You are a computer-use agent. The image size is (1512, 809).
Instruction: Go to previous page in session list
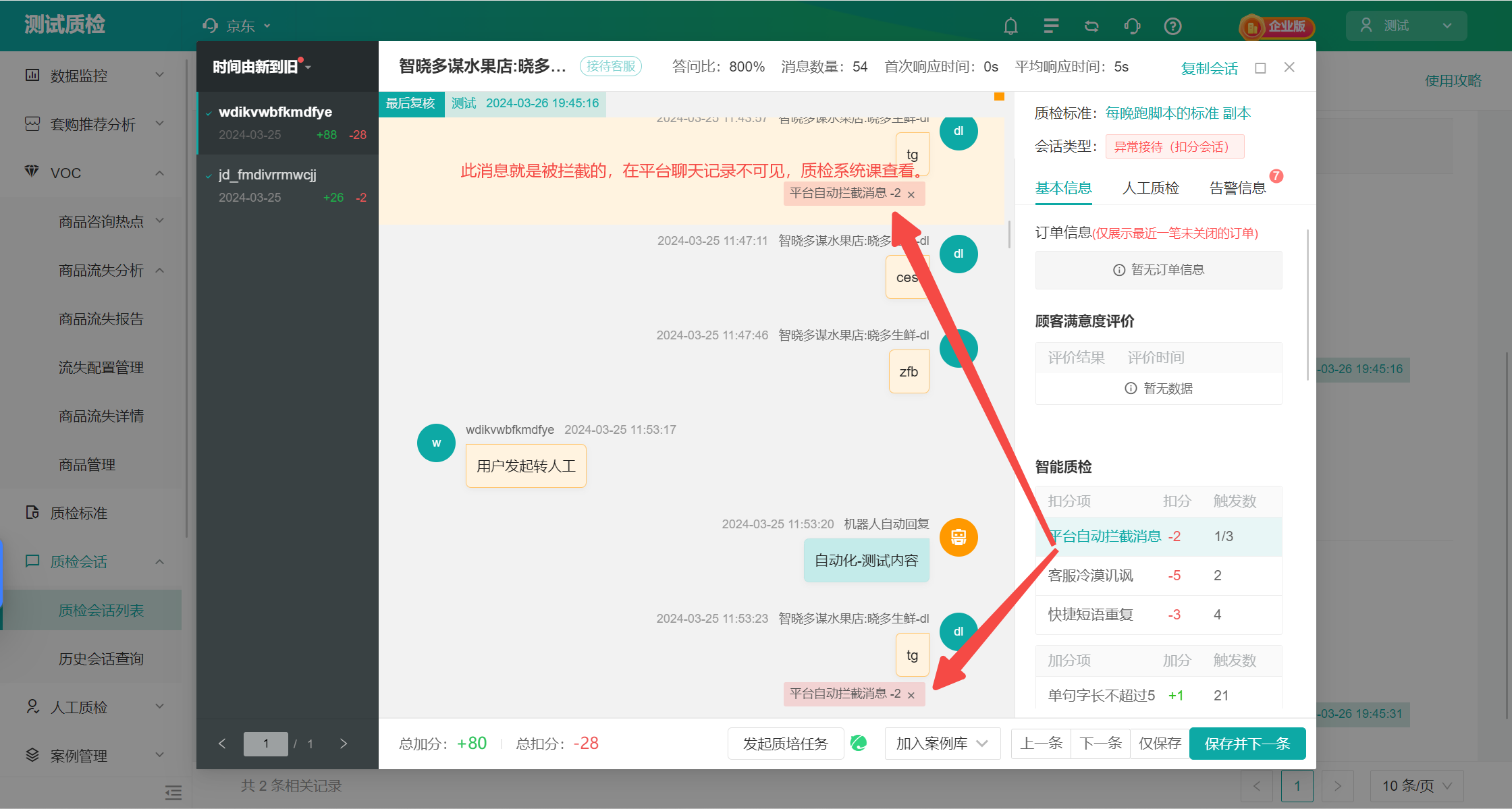coord(222,744)
